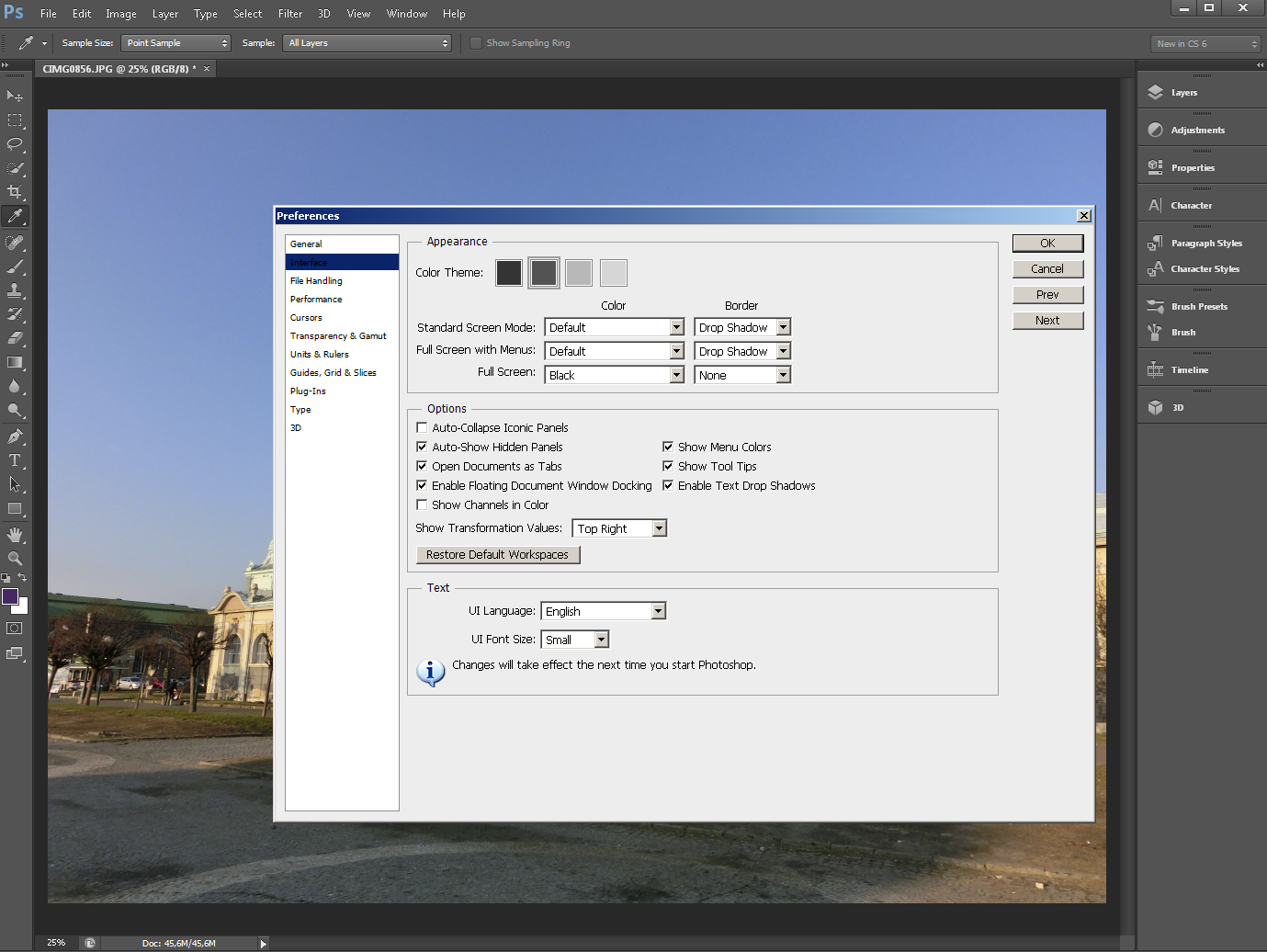Uncheck Show Tool Tips option
1267x952 pixels.
click(668, 467)
